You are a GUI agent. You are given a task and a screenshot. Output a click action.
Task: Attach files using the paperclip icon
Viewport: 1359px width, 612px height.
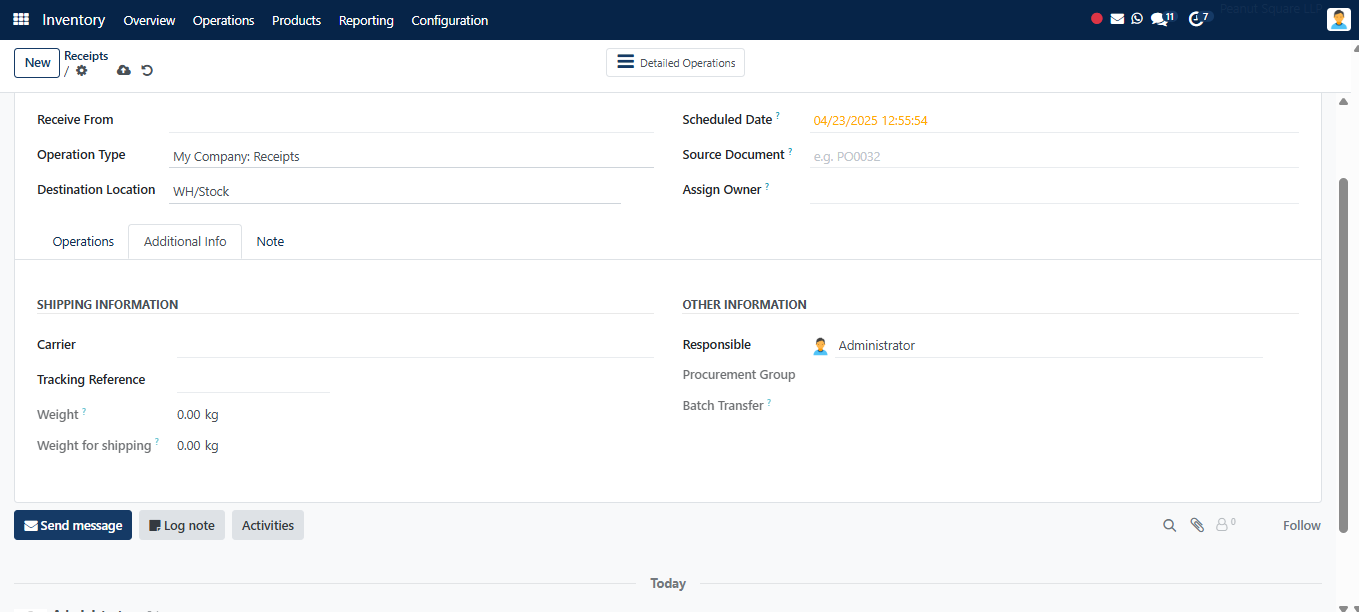pyautogui.click(x=1197, y=525)
